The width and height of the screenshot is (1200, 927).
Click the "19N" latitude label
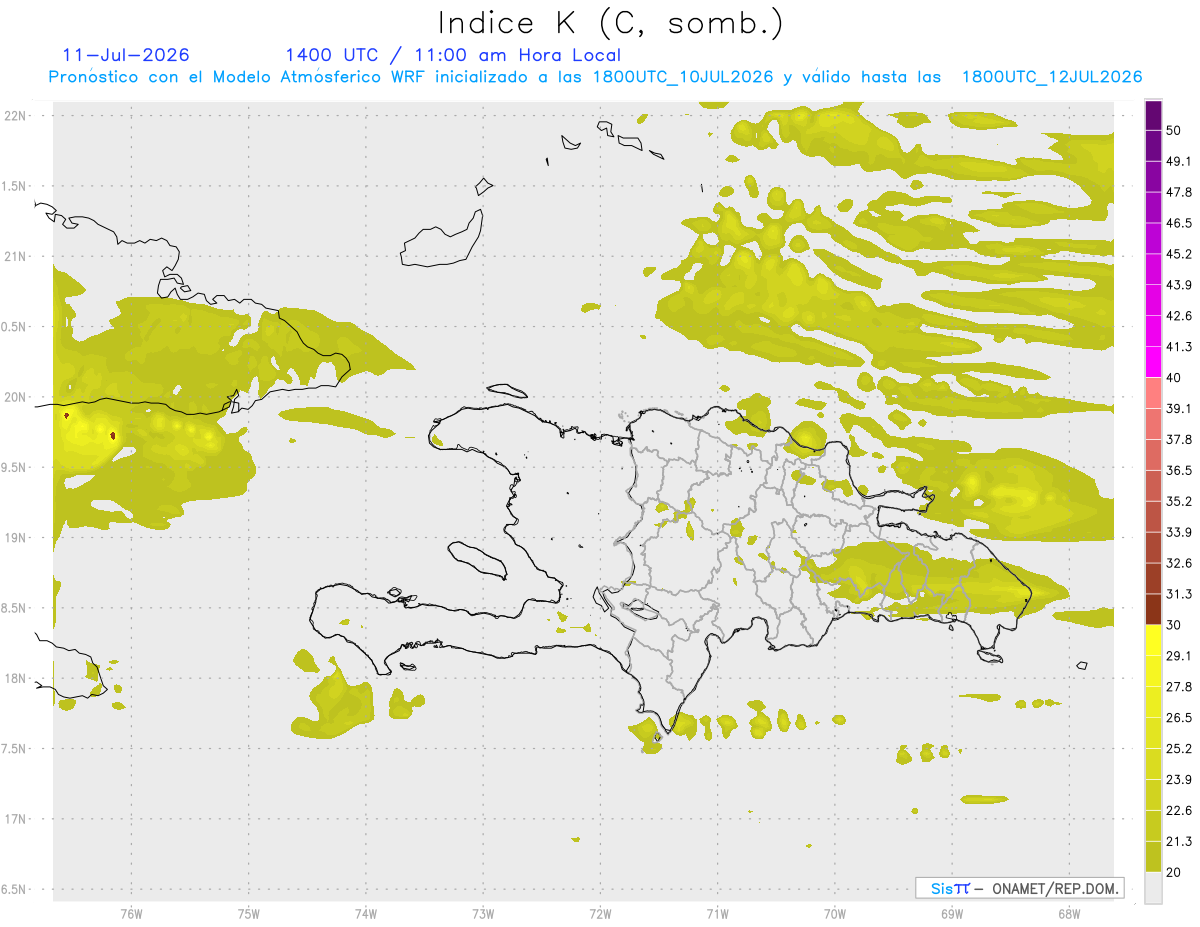point(16,538)
